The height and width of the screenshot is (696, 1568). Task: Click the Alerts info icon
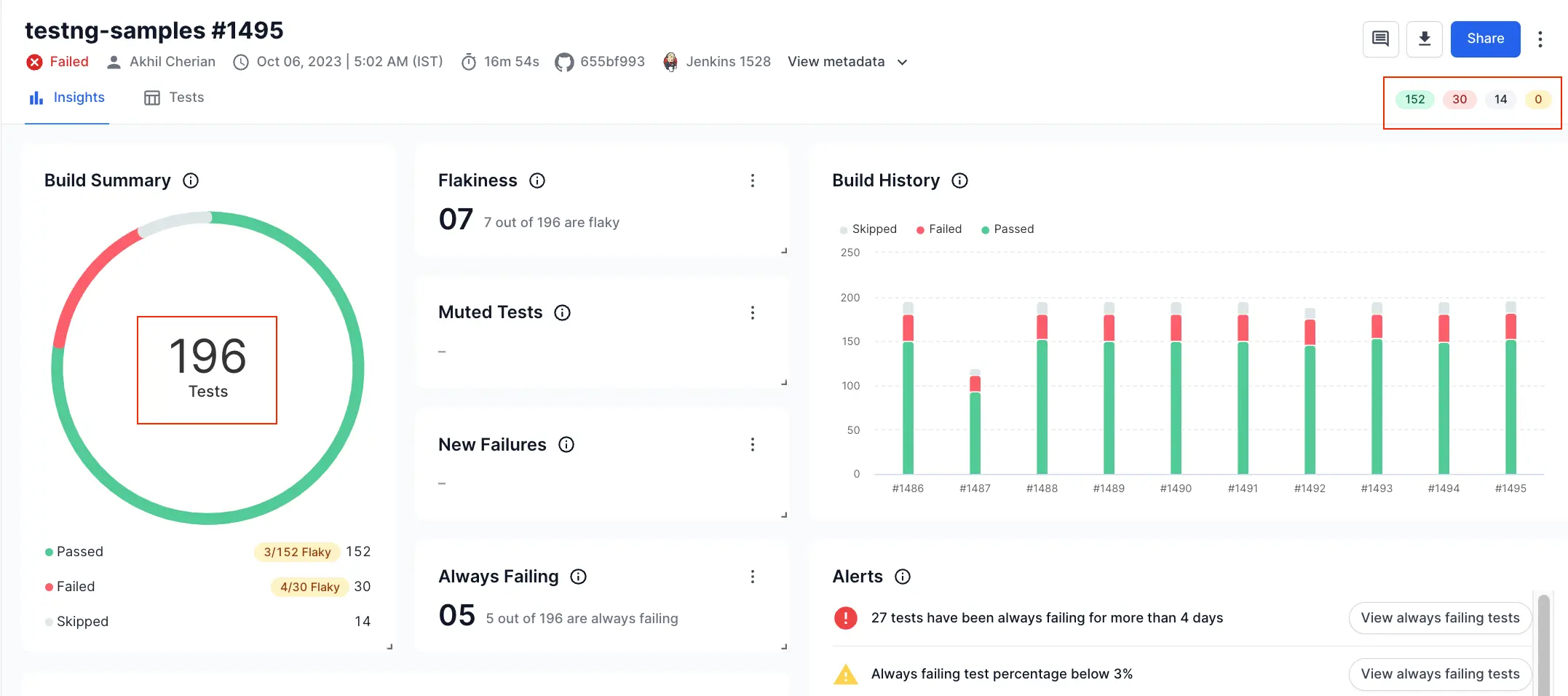tap(903, 577)
